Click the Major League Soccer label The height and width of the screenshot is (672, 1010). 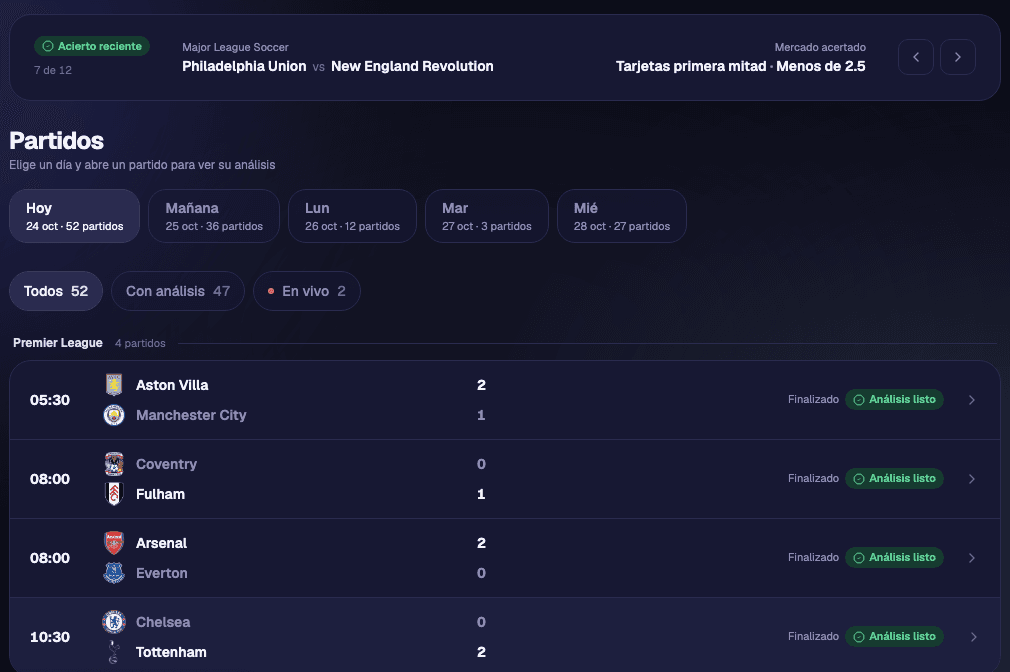[235, 47]
